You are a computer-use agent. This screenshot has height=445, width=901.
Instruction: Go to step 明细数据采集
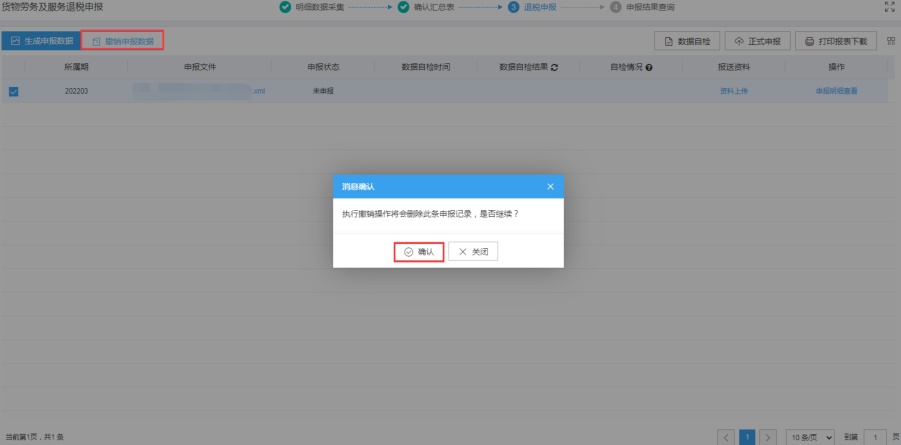(311, 7)
